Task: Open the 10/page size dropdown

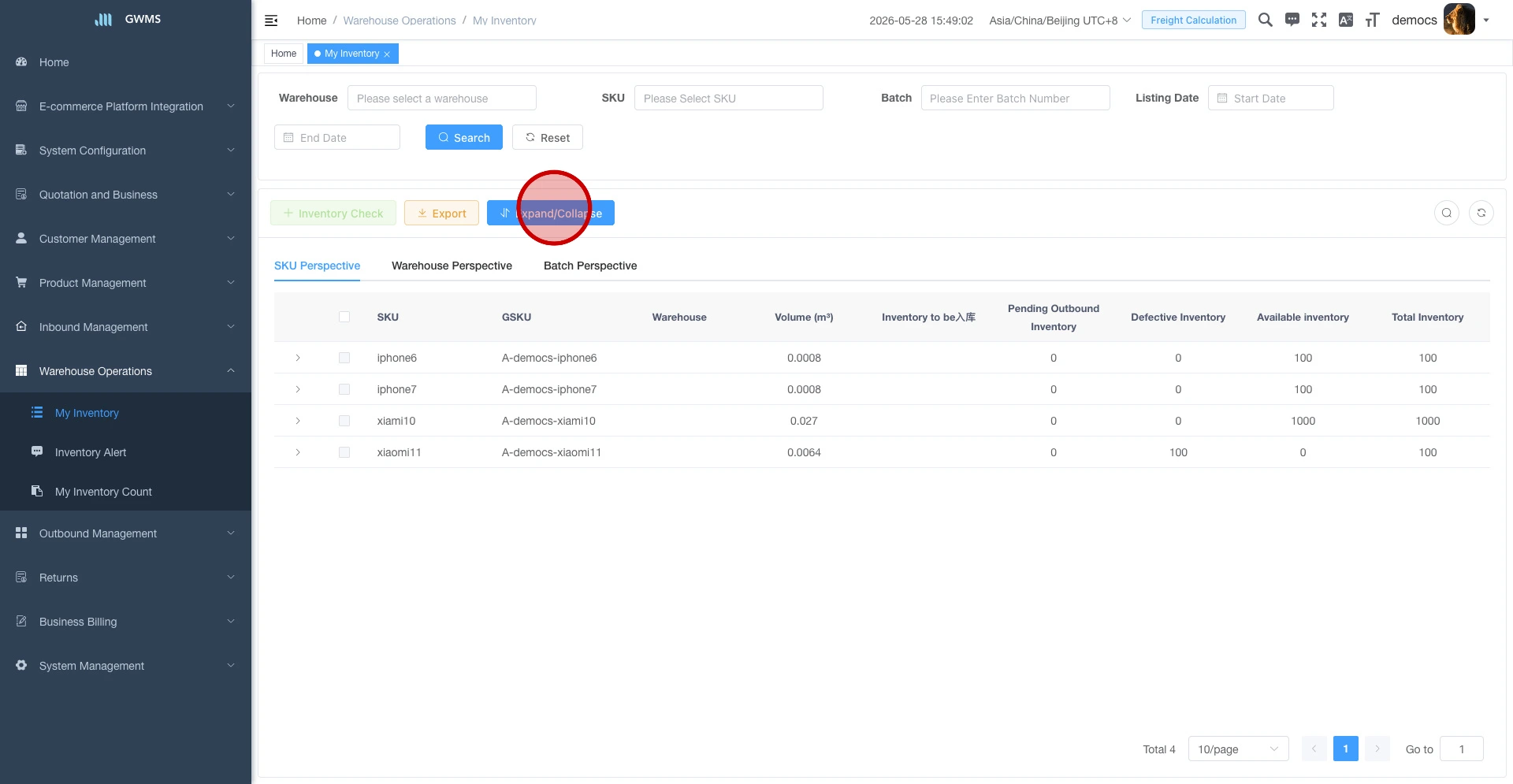Action: [x=1238, y=749]
